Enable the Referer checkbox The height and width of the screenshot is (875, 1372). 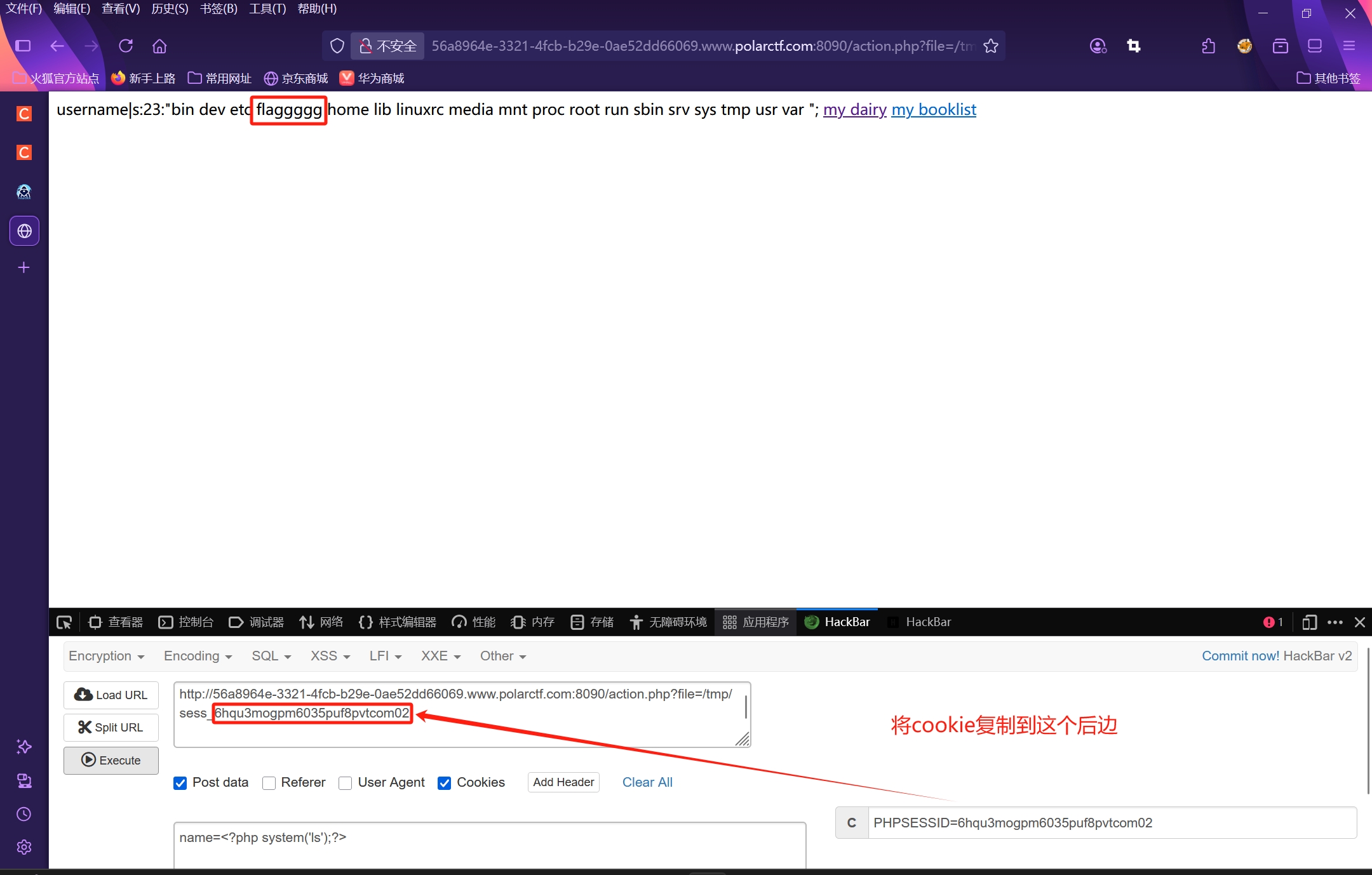pos(269,783)
